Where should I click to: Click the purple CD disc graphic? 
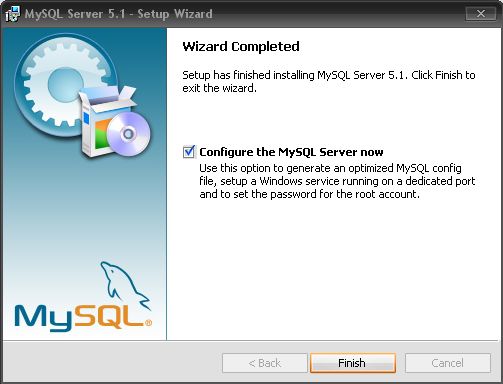click(x=128, y=134)
